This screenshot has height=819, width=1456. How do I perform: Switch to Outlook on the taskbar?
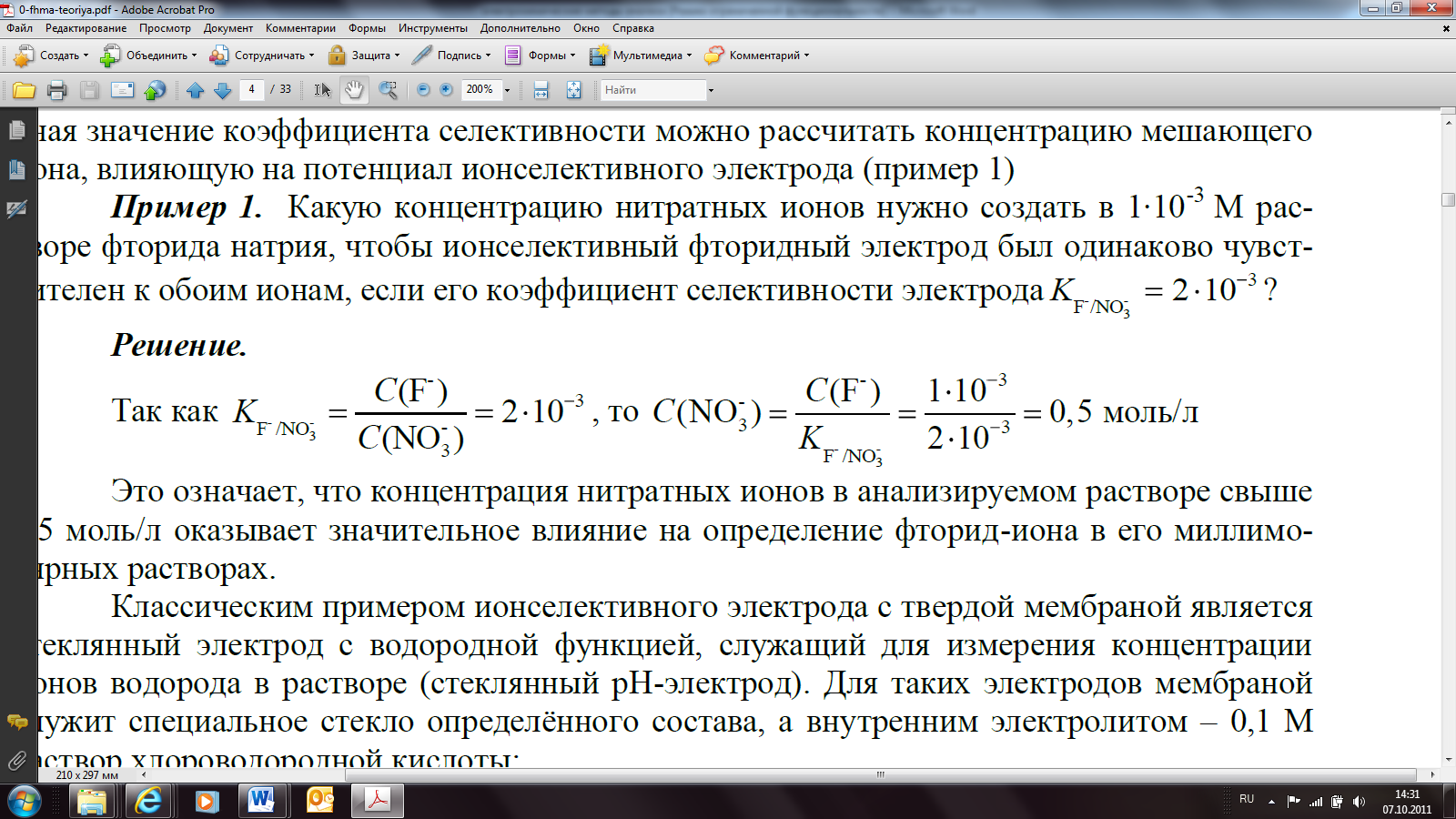319,802
